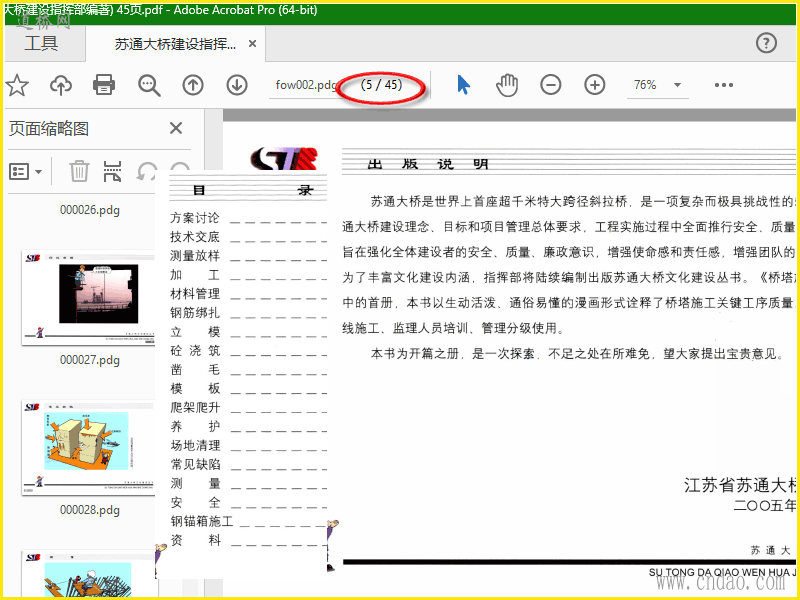Close the 苏通大桥建设指挥 document tab
The width and height of the screenshot is (800, 600).
pyautogui.click(x=252, y=44)
